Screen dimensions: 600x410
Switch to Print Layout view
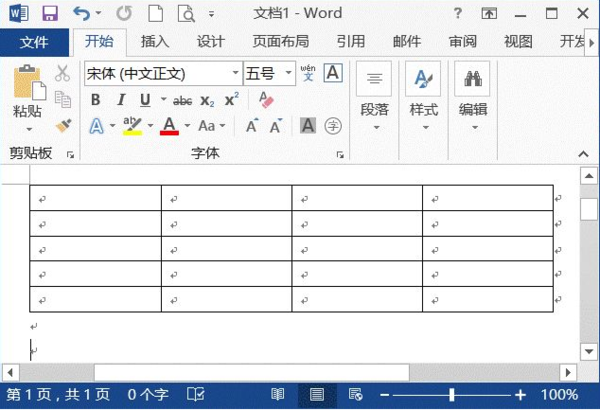click(x=317, y=394)
